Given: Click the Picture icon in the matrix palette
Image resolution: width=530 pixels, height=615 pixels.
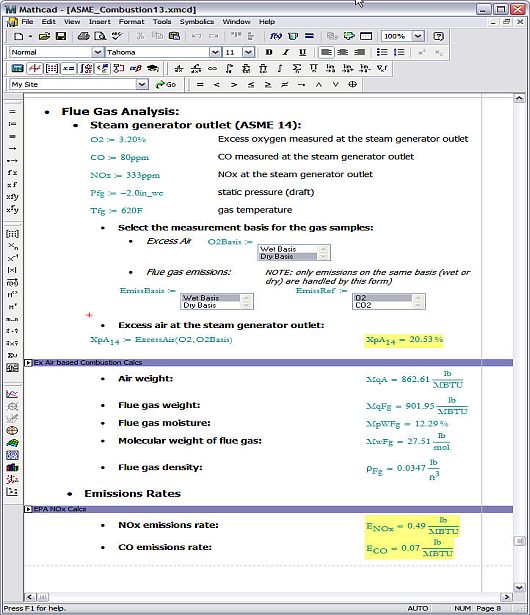Looking at the screenshot, I should [12, 368].
